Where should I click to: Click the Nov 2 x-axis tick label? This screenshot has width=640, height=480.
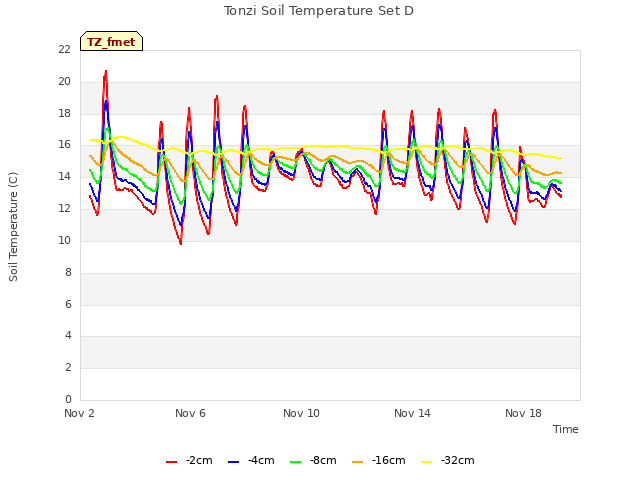[x=79, y=413]
